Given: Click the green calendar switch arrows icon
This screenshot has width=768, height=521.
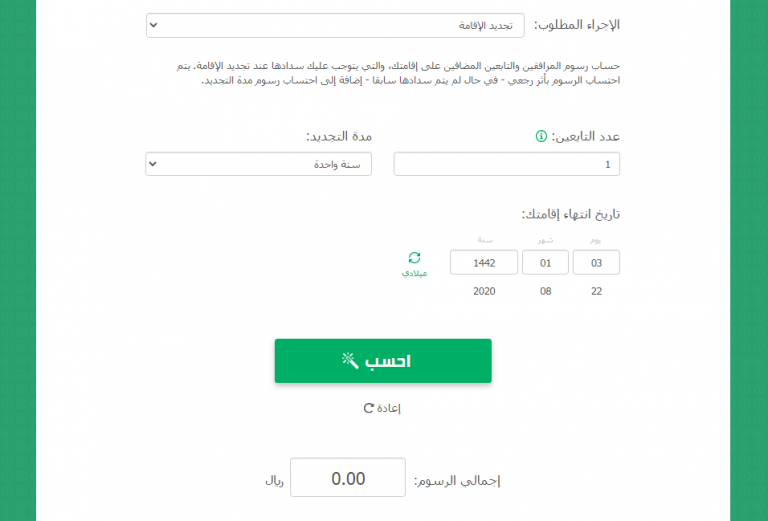Looking at the screenshot, I should tap(414, 258).
